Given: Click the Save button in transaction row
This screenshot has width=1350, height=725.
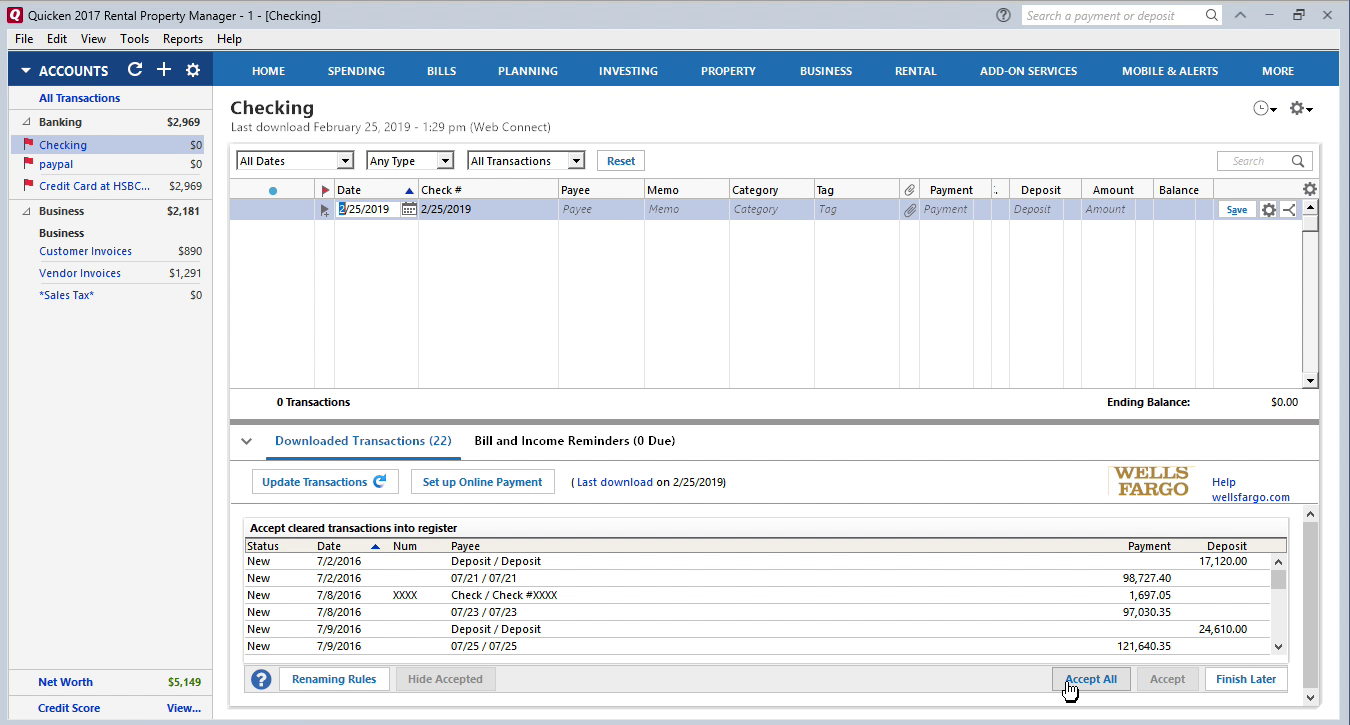Looking at the screenshot, I should pyautogui.click(x=1237, y=210).
